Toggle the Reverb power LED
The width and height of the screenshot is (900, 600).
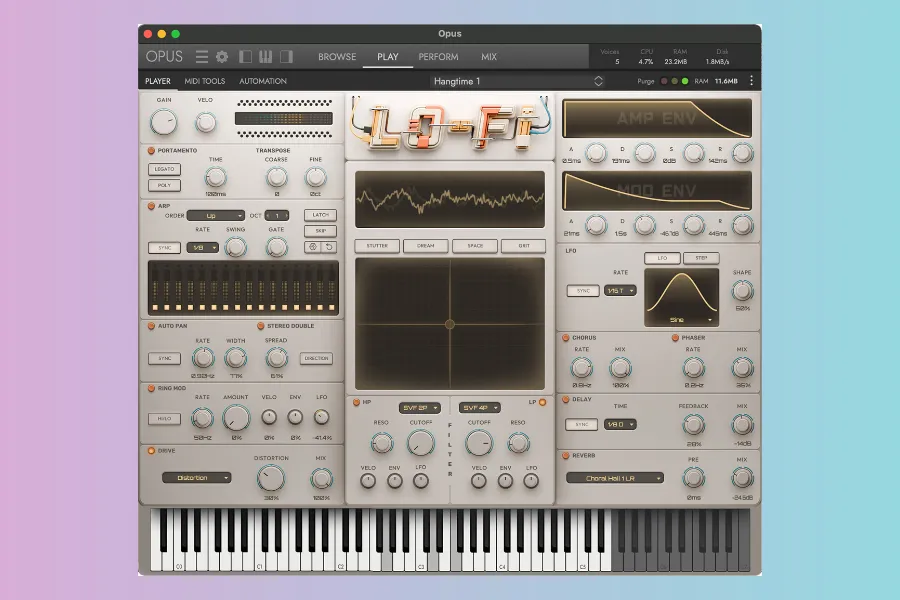coord(565,455)
